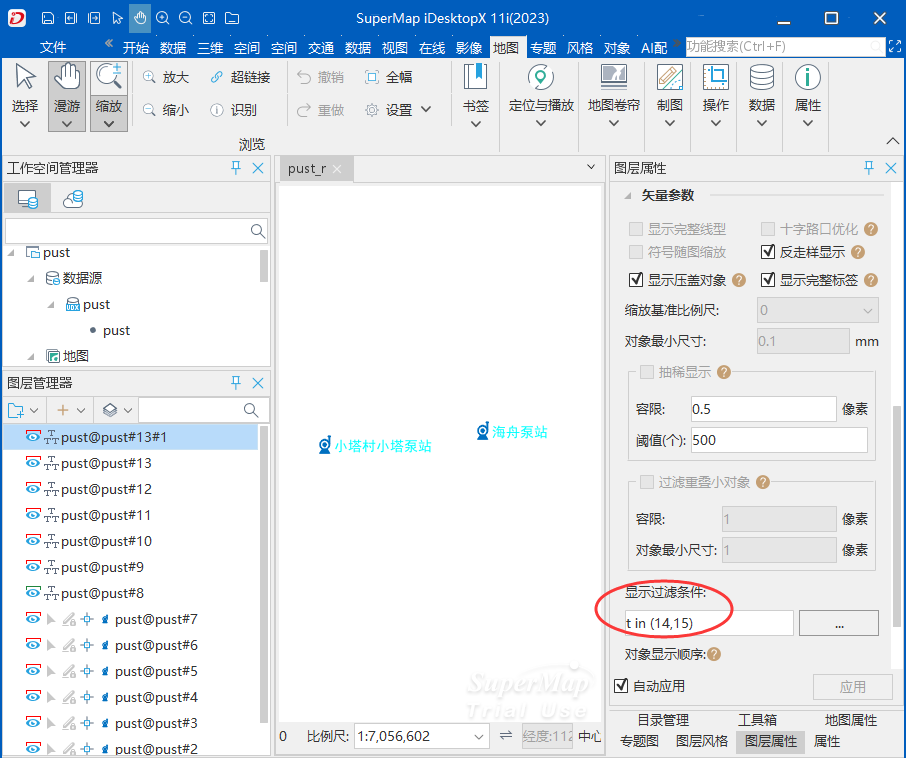Collapse the 数据源 tree node

point(31,278)
